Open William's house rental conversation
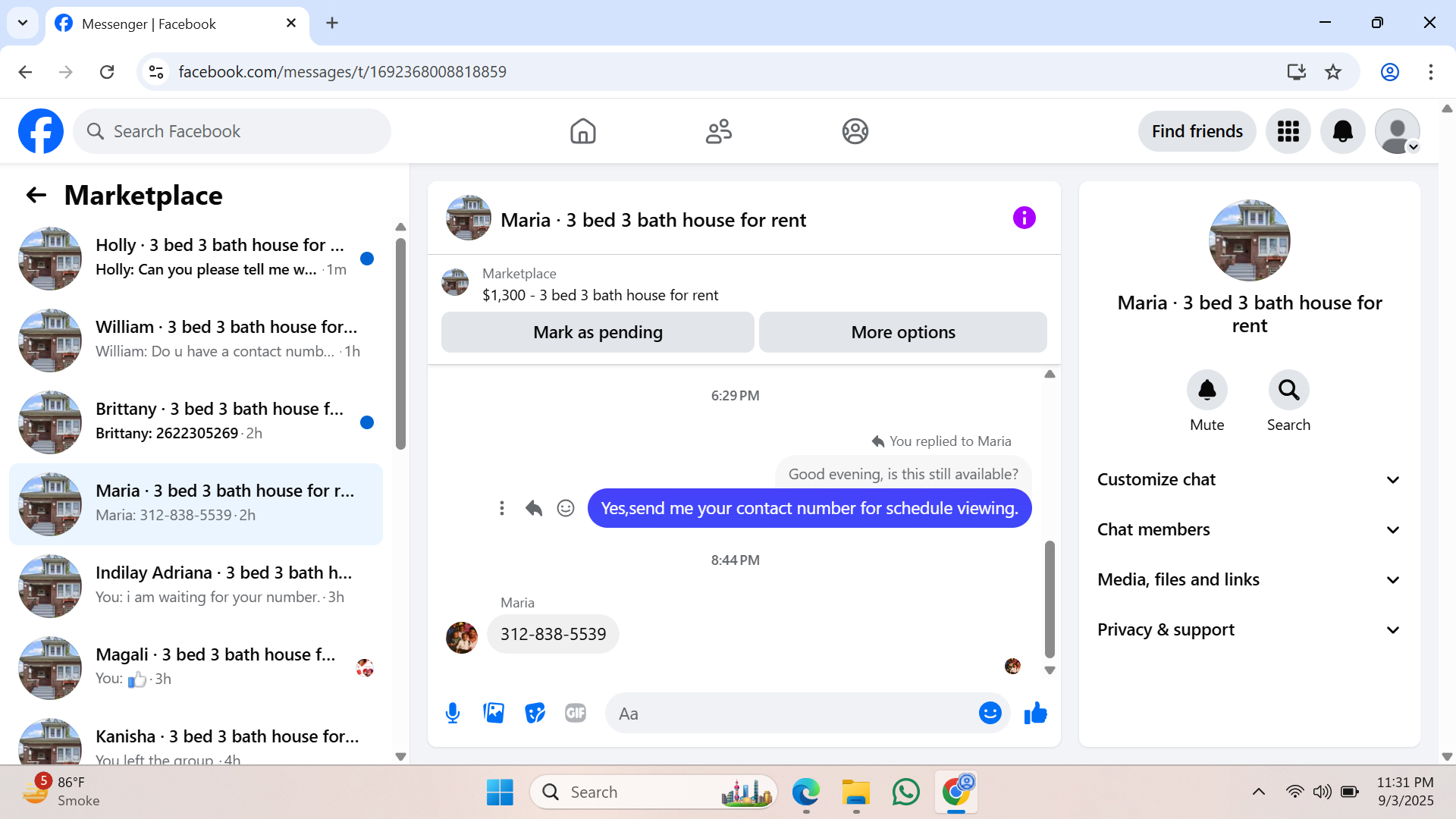 (196, 340)
